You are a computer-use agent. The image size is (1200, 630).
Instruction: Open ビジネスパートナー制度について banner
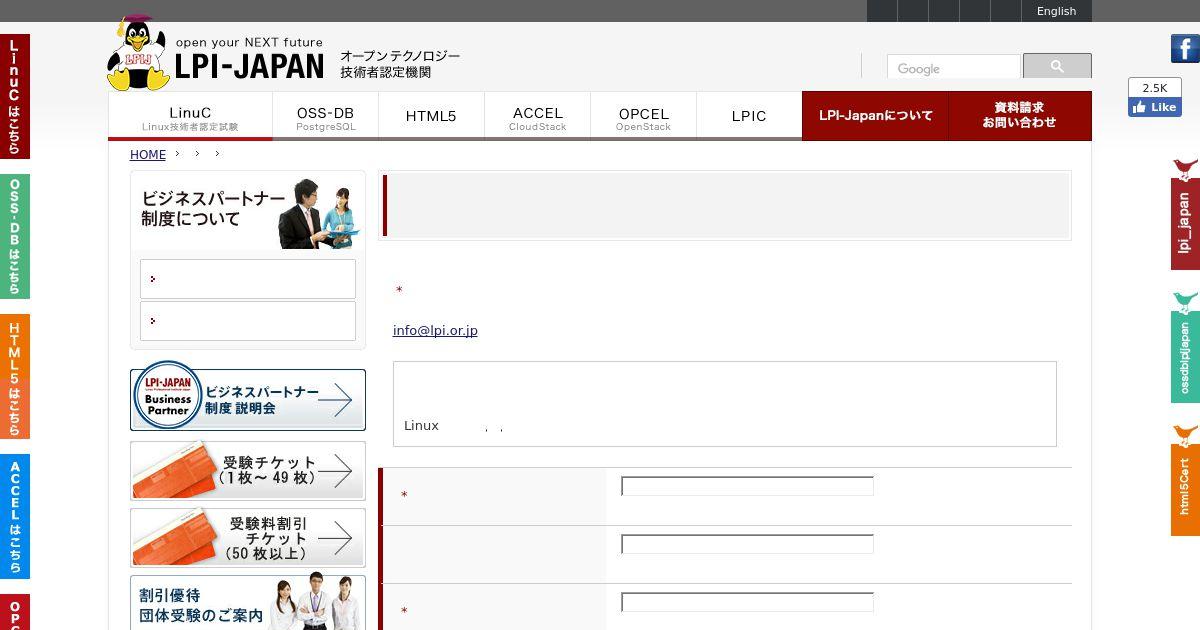click(x=248, y=211)
